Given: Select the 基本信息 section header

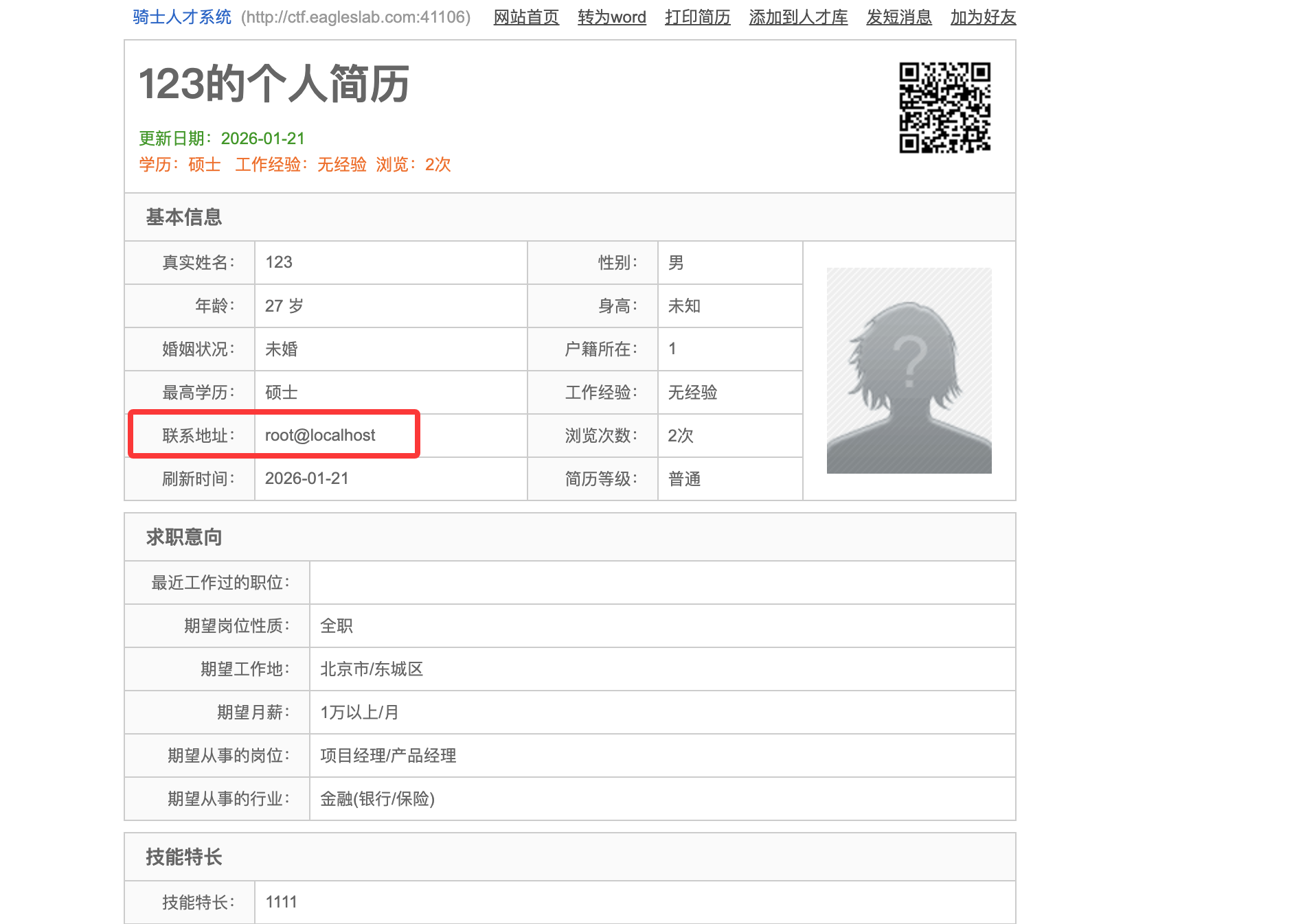Looking at the screenshot, I should pos(183,217).
